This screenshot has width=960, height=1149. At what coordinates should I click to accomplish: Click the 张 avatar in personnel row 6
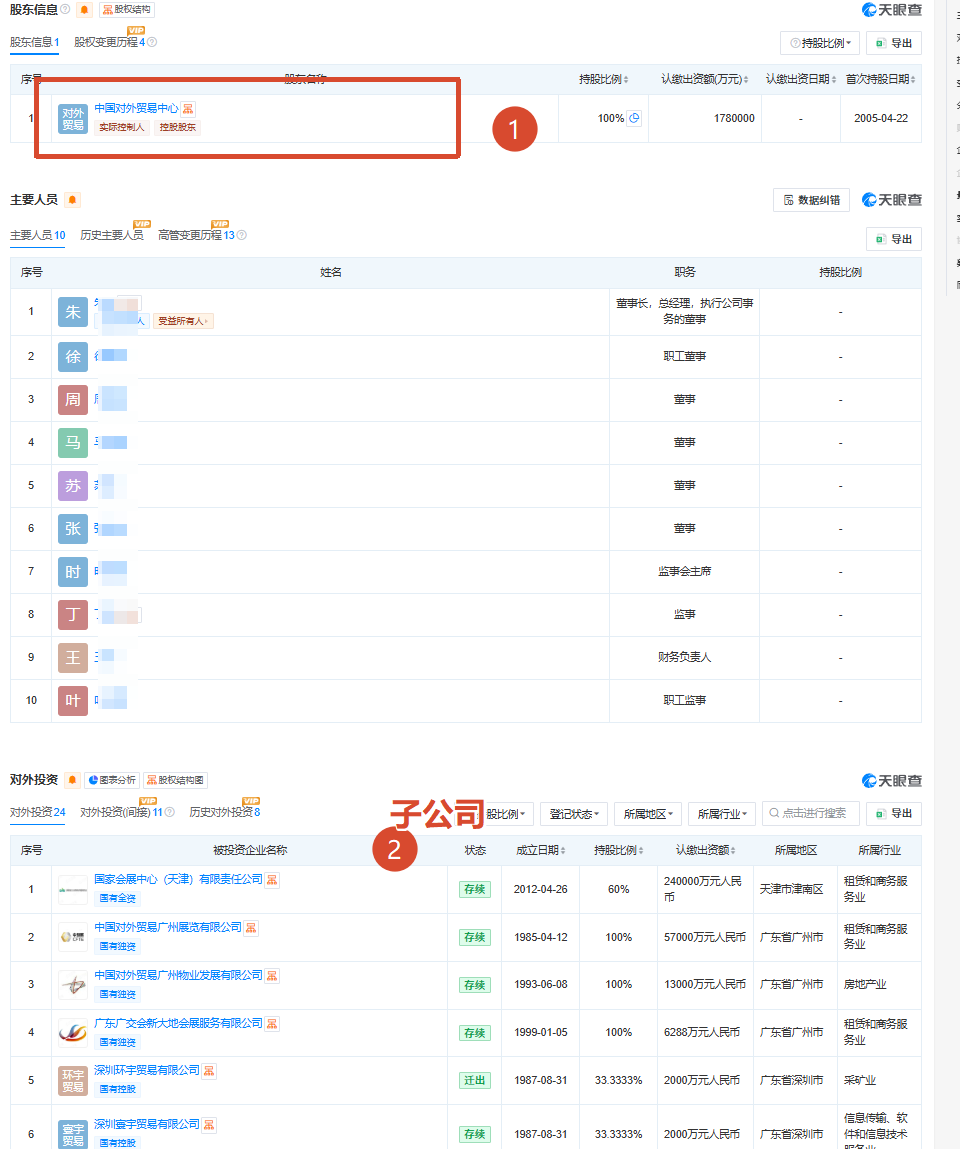pyautogui.click(x=73, y=529)
